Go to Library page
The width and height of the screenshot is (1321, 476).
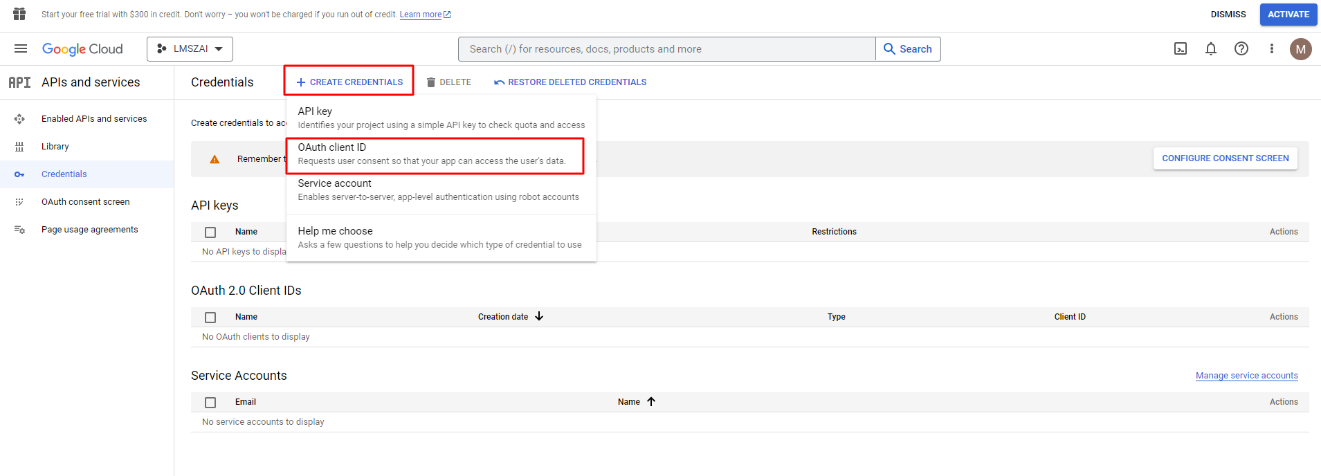tap(55, 147)
